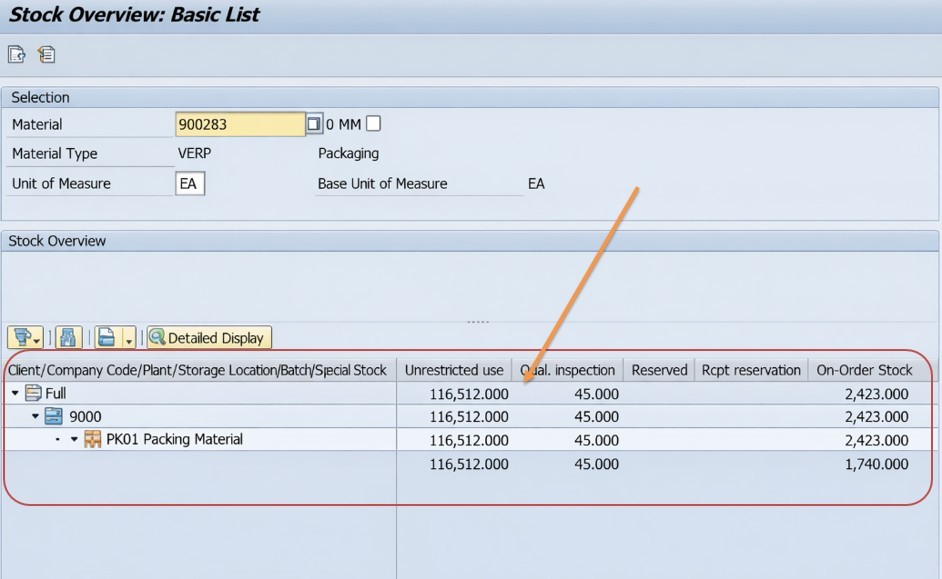Screen dimensions: 942x579
Task: Click the find binoculars icon
Action: pos(68,338)
